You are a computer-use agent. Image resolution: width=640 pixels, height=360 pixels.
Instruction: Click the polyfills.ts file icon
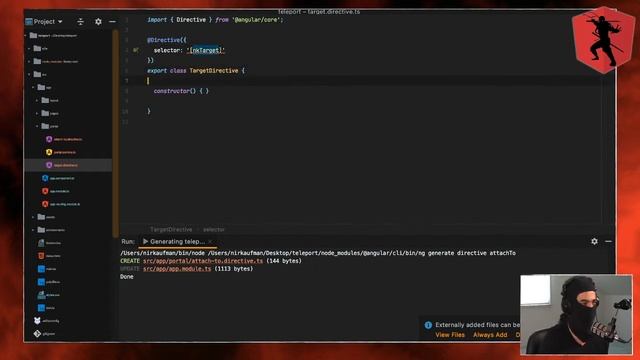tap(41, 282)
